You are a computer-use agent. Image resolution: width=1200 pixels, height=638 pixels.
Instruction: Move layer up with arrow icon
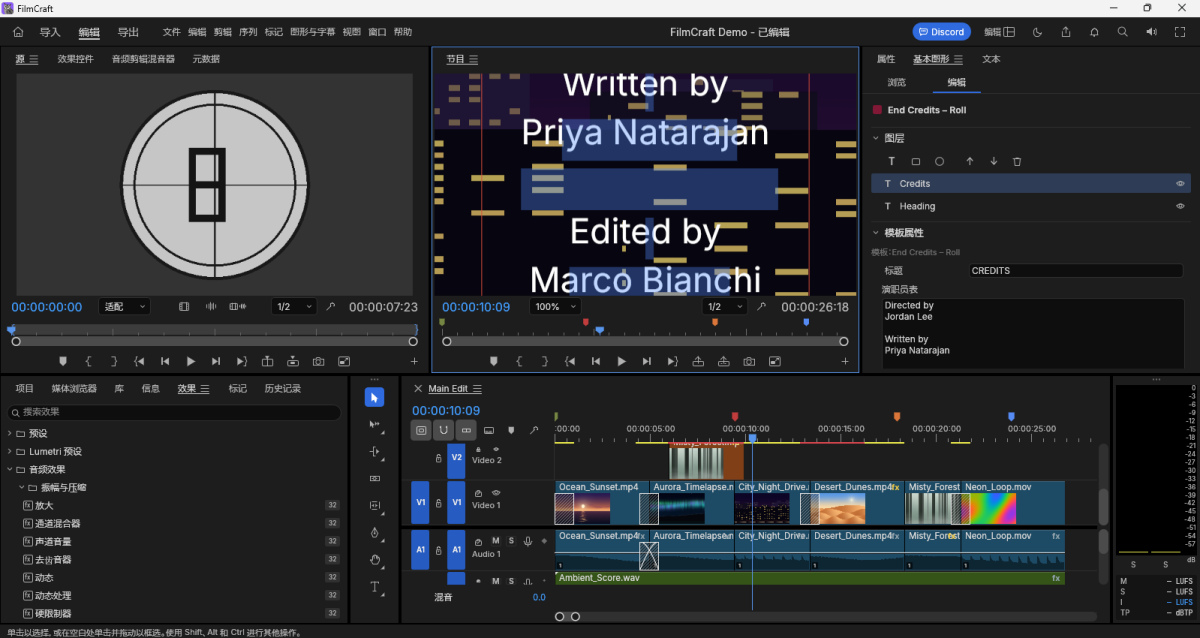click(969, 161)
